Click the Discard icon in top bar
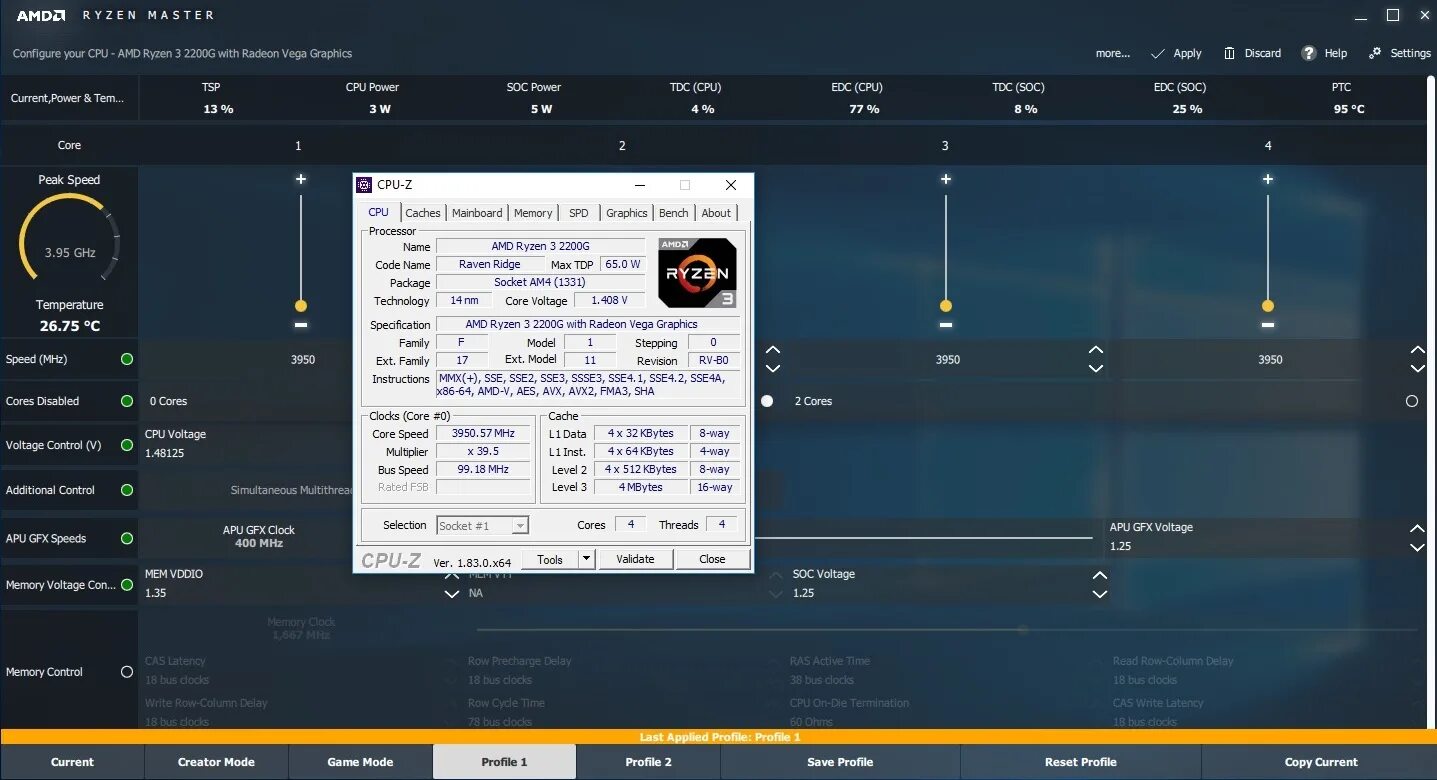The height and width of the screenshot is (780, 1437). click(x=1228, y=53)
